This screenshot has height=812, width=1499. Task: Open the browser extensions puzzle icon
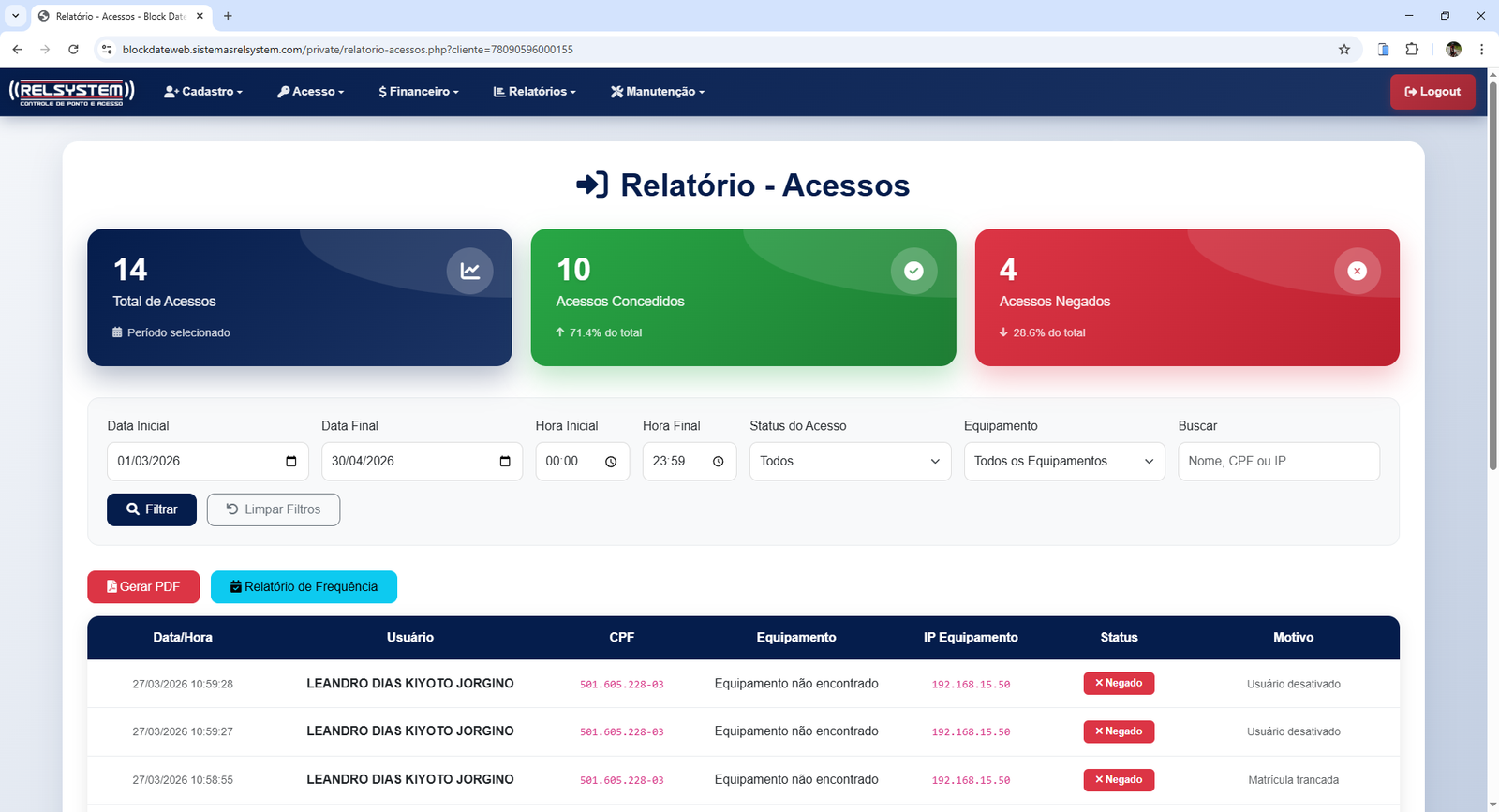[1412, 50]
